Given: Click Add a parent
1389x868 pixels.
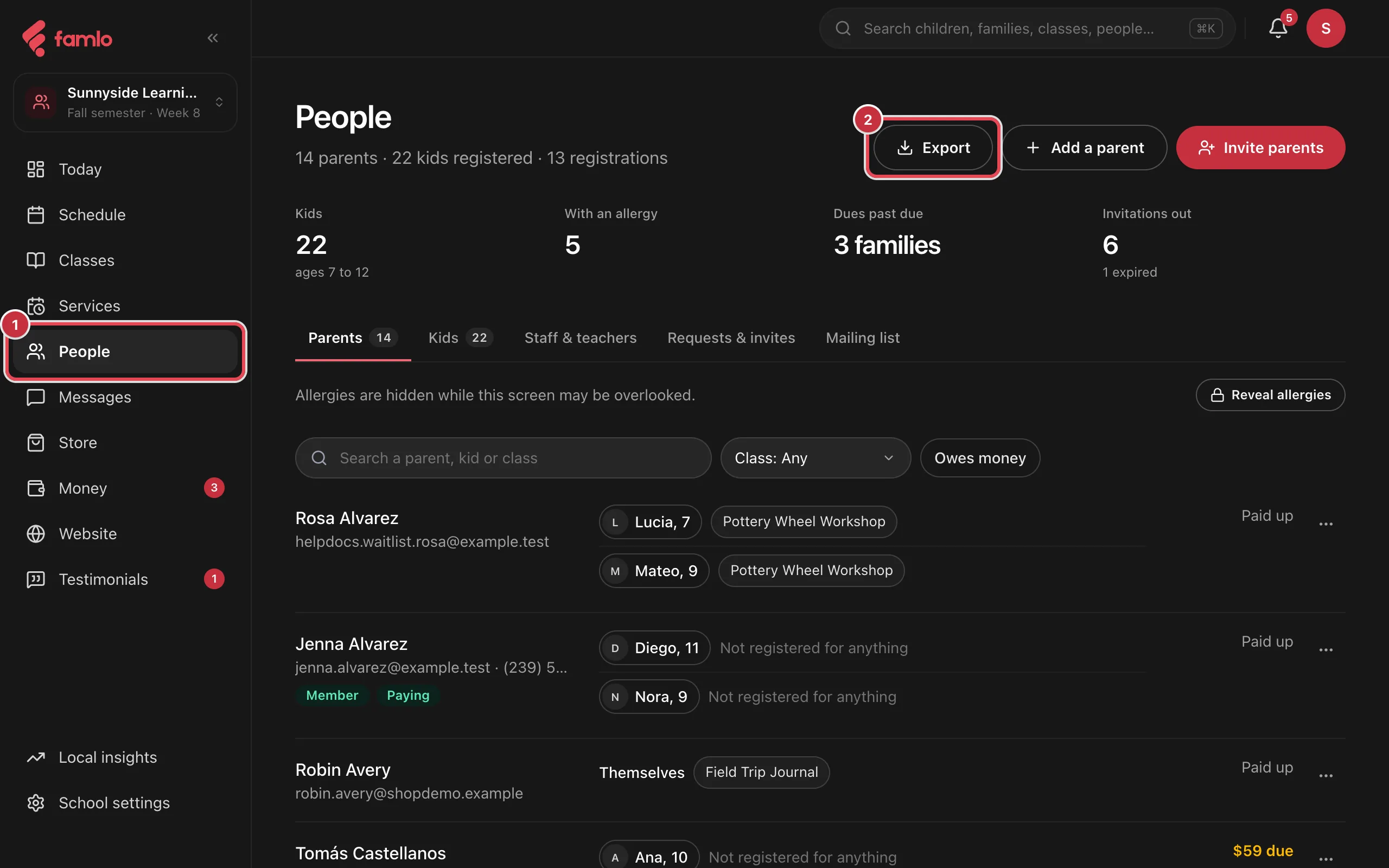Looking at the screenshot, I should point(1084,148).
